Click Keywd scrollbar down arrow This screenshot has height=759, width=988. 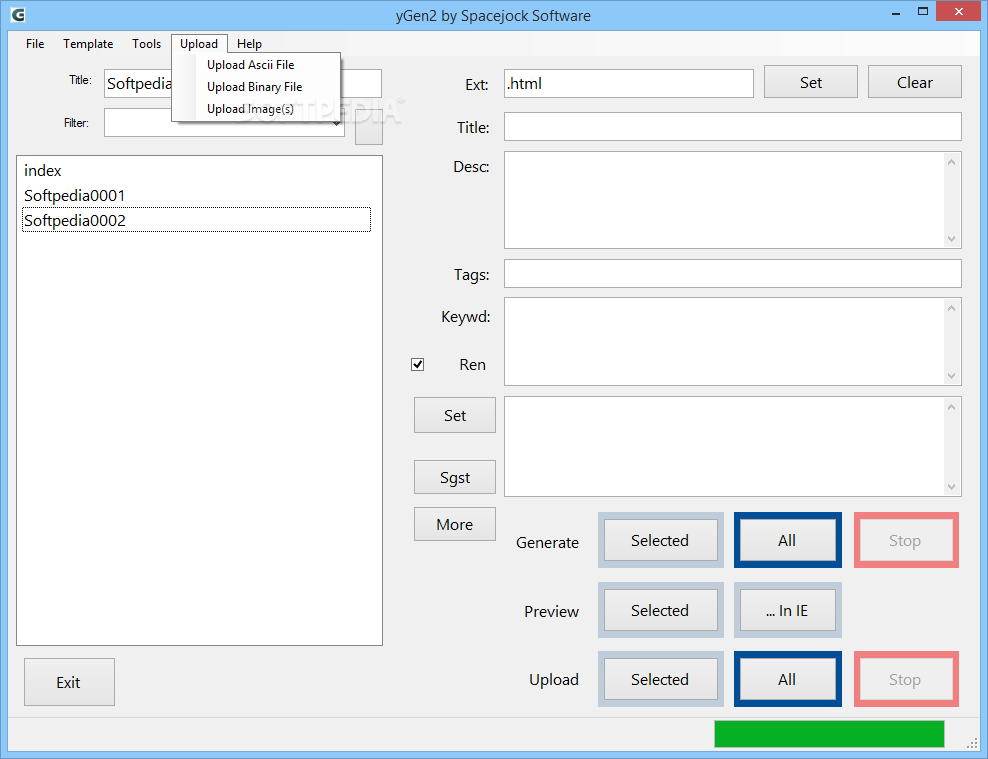coord(951,376)
